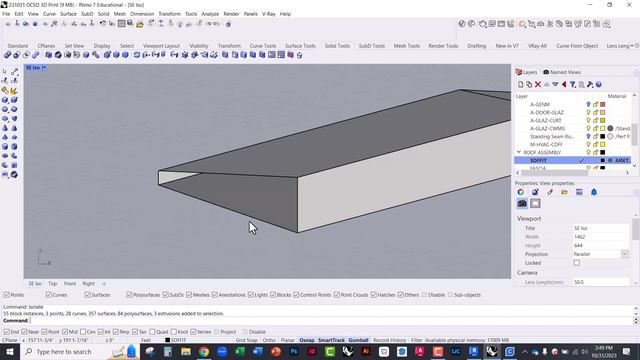Click the Open file folder icon in top toolbar
Viewport: 640px width, 360px height.
pos(140,24)
